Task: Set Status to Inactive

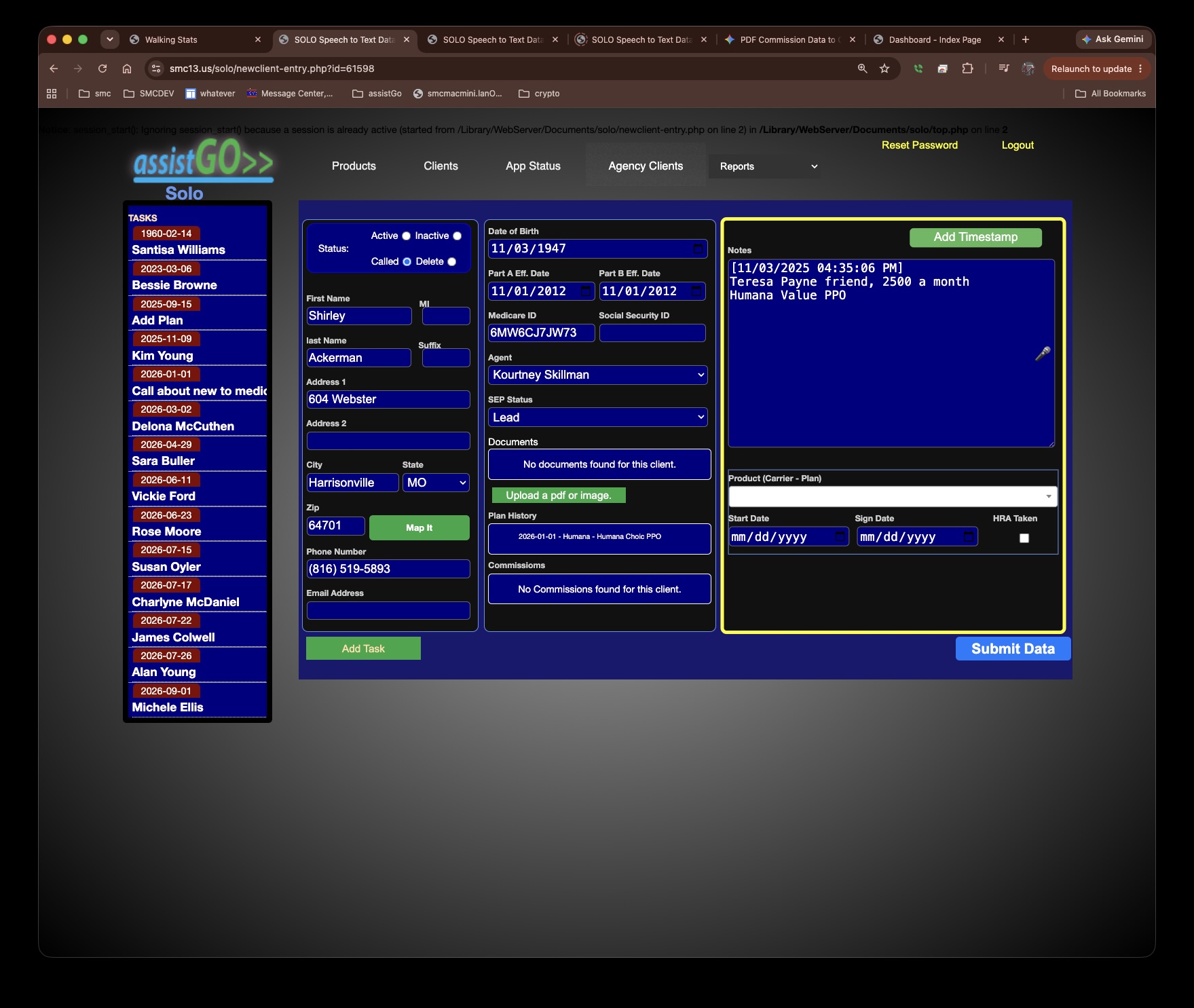Action: pyautogui.click(x=458, y=236)
